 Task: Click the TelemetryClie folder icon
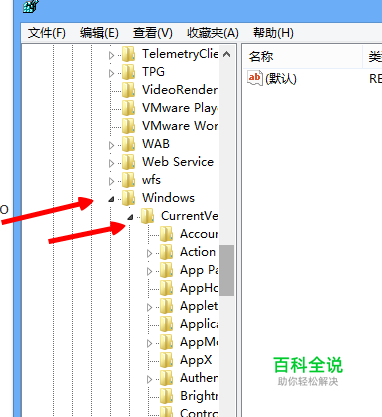[128, 54]
